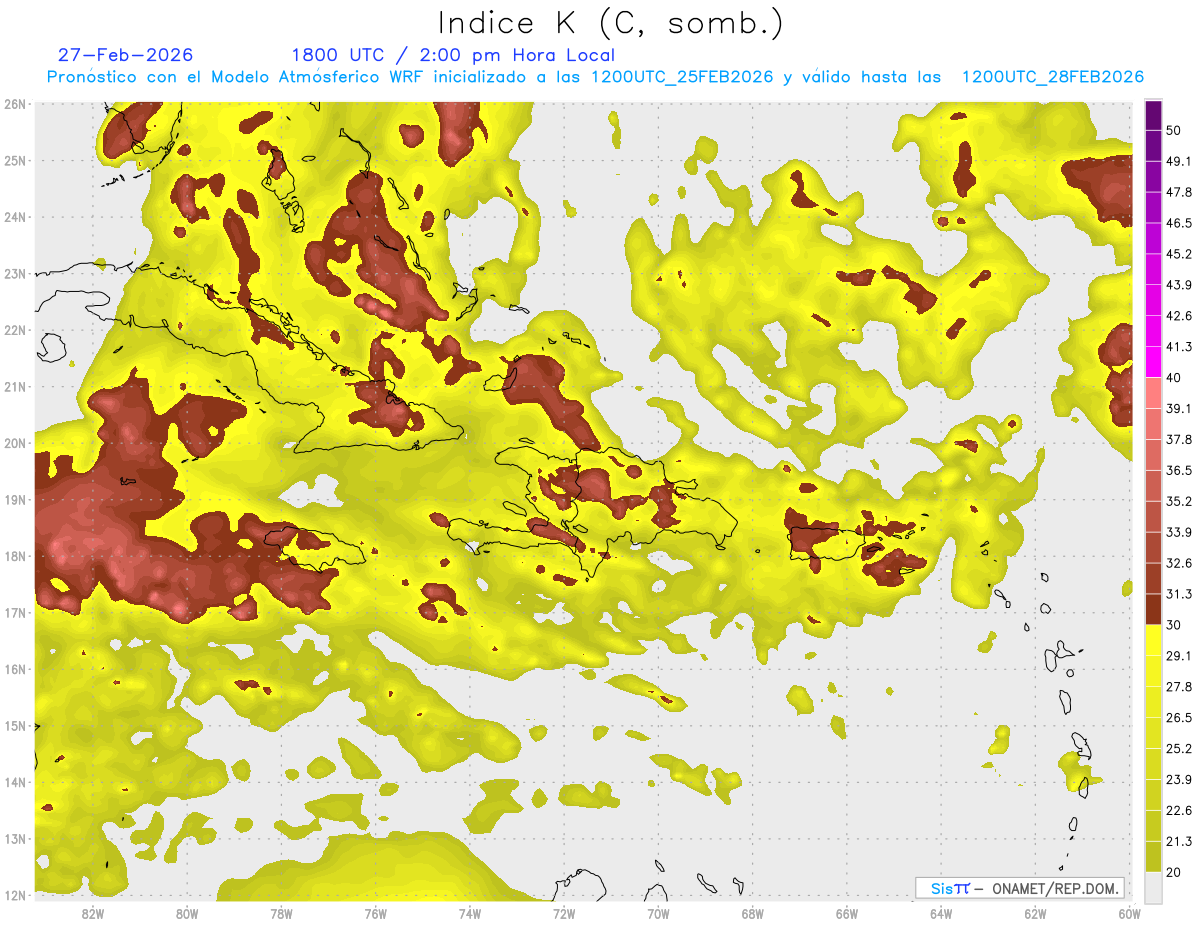The height and width of the screenshot is (927, 1200).
Task: Pick the olive swatch between 20 and 21.3
Action: (x=1153, y=857)
